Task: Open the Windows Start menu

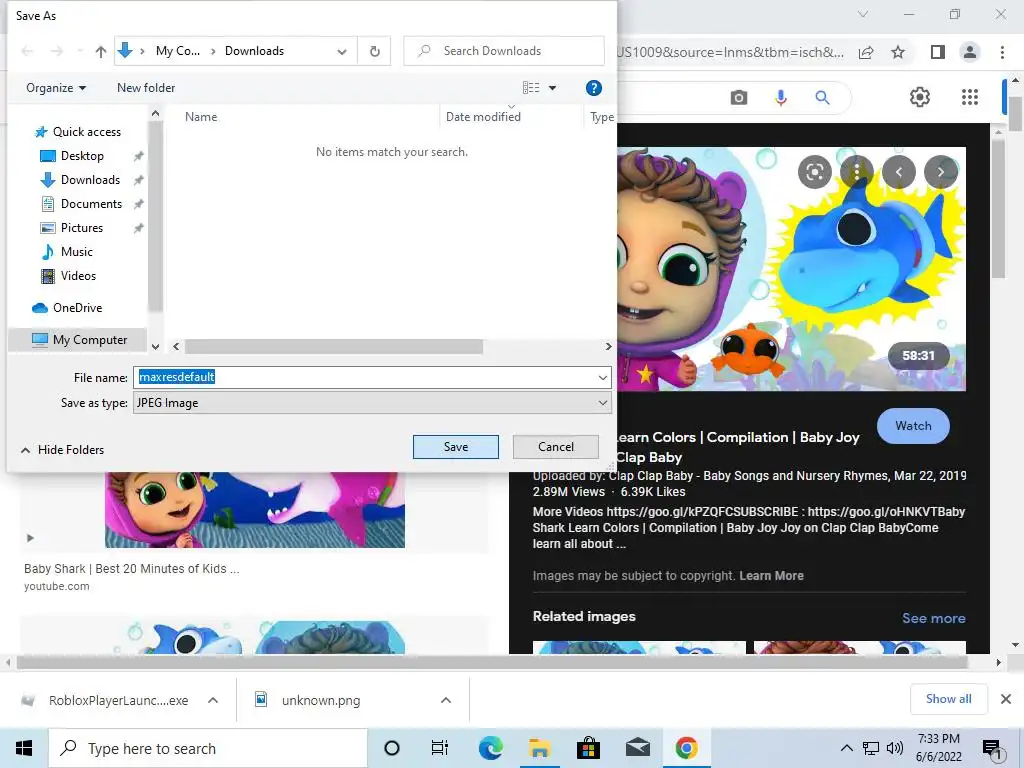Action: (24, 748)
